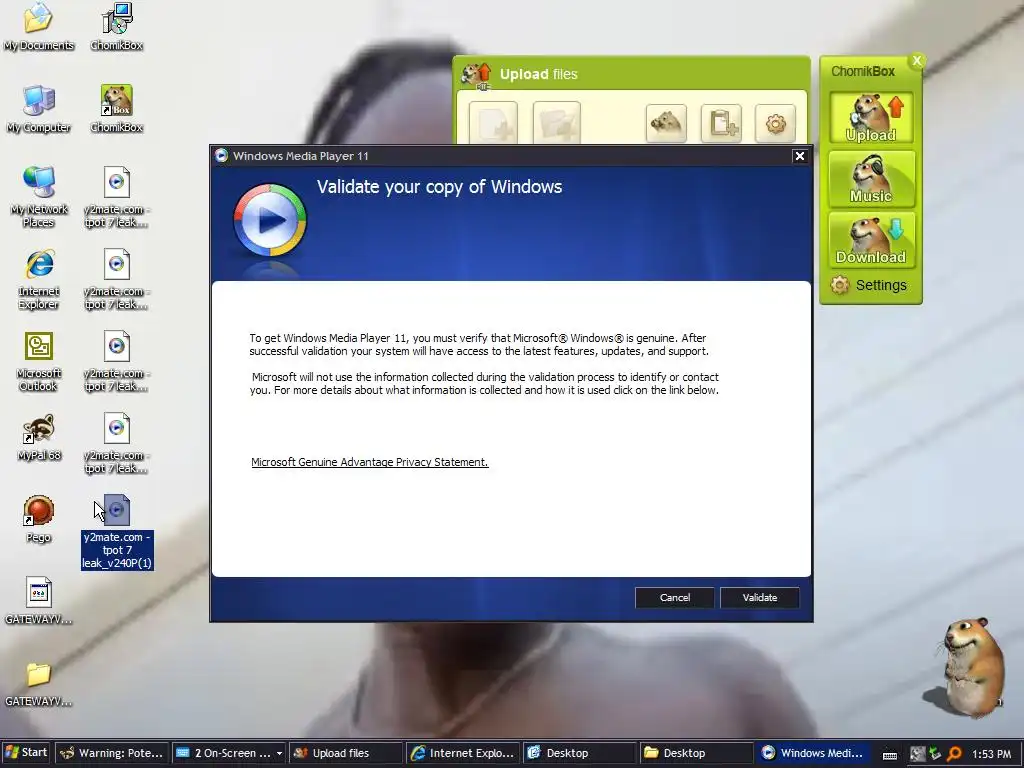Select MyPal 68 desktop shortcut
The image size is (1024, 768).
click(x=39, y=438)
